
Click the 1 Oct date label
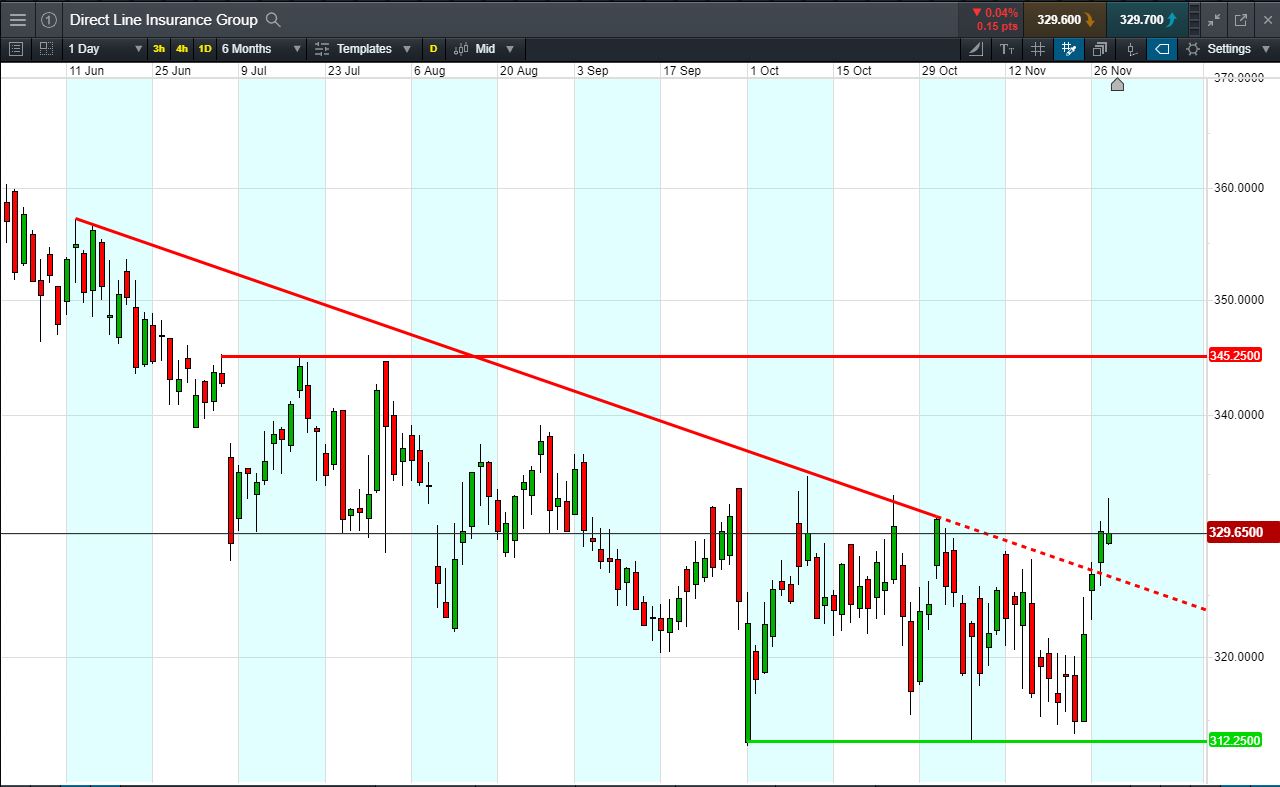(x=764, y=71)
